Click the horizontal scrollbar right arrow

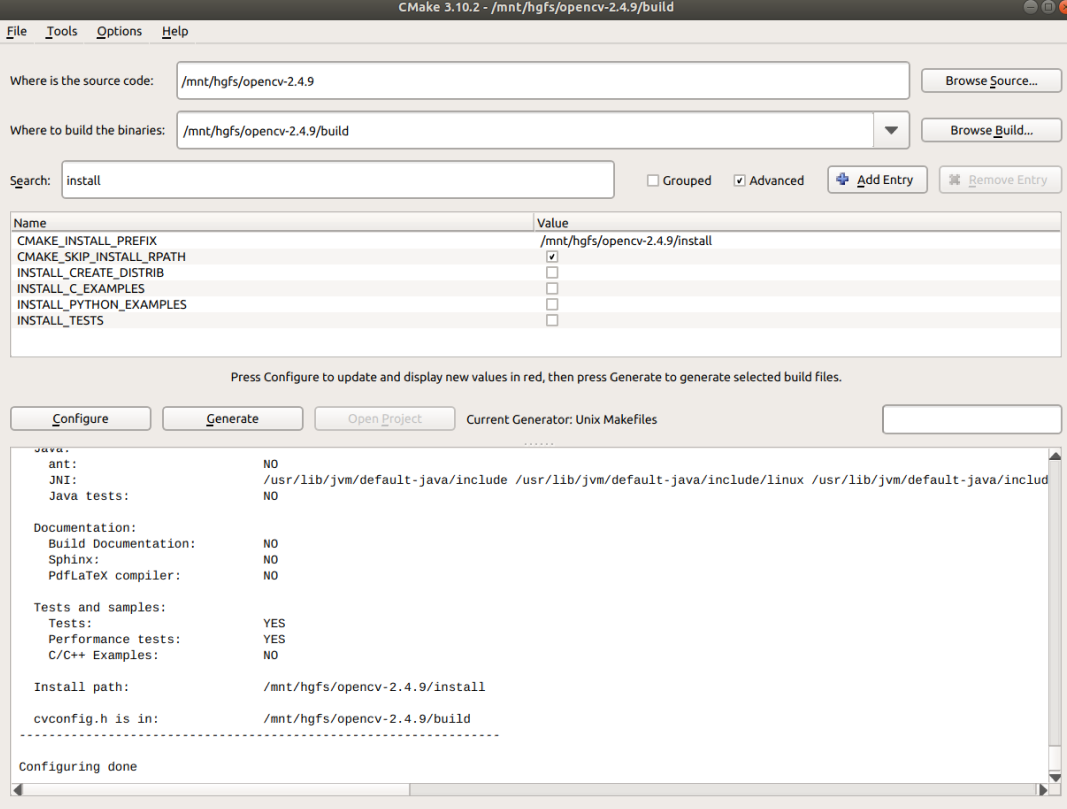click(1042, 789)
